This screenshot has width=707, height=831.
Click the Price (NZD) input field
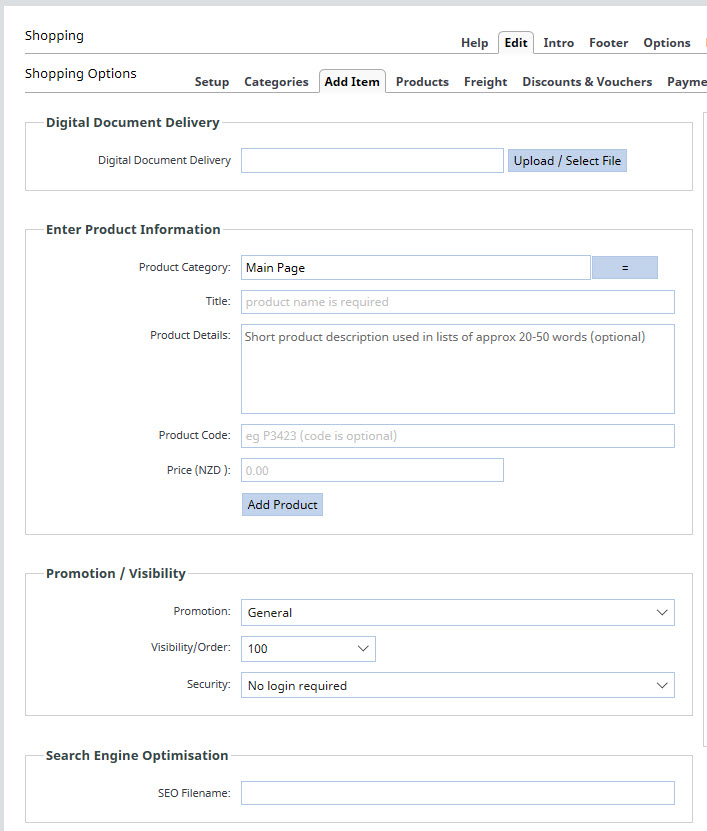tap(372, 470)
